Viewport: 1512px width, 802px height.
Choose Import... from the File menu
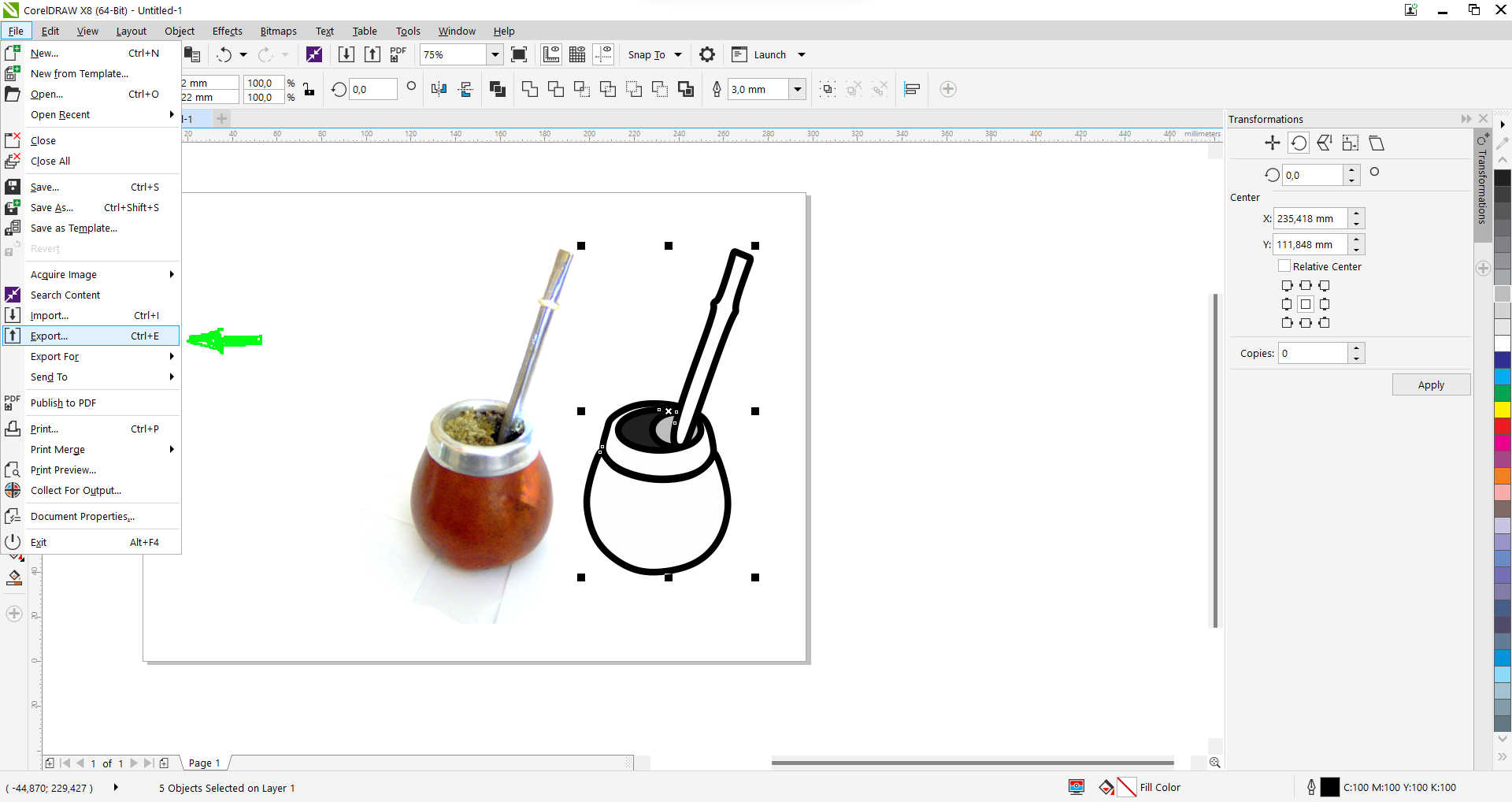(91, 315)
